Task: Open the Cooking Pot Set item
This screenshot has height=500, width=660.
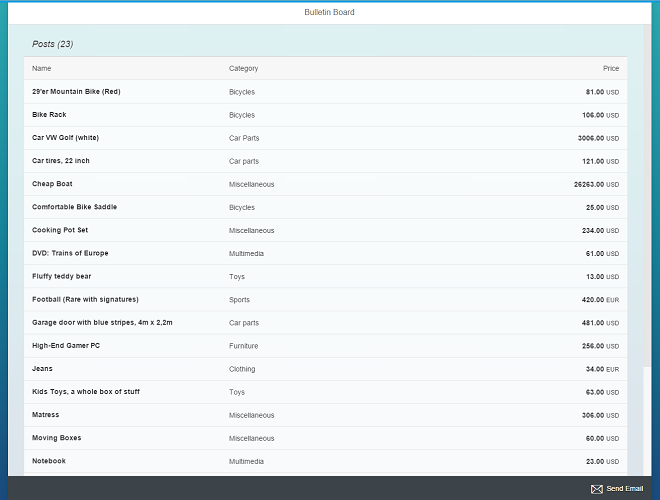Action: click(x=60, y=230)
